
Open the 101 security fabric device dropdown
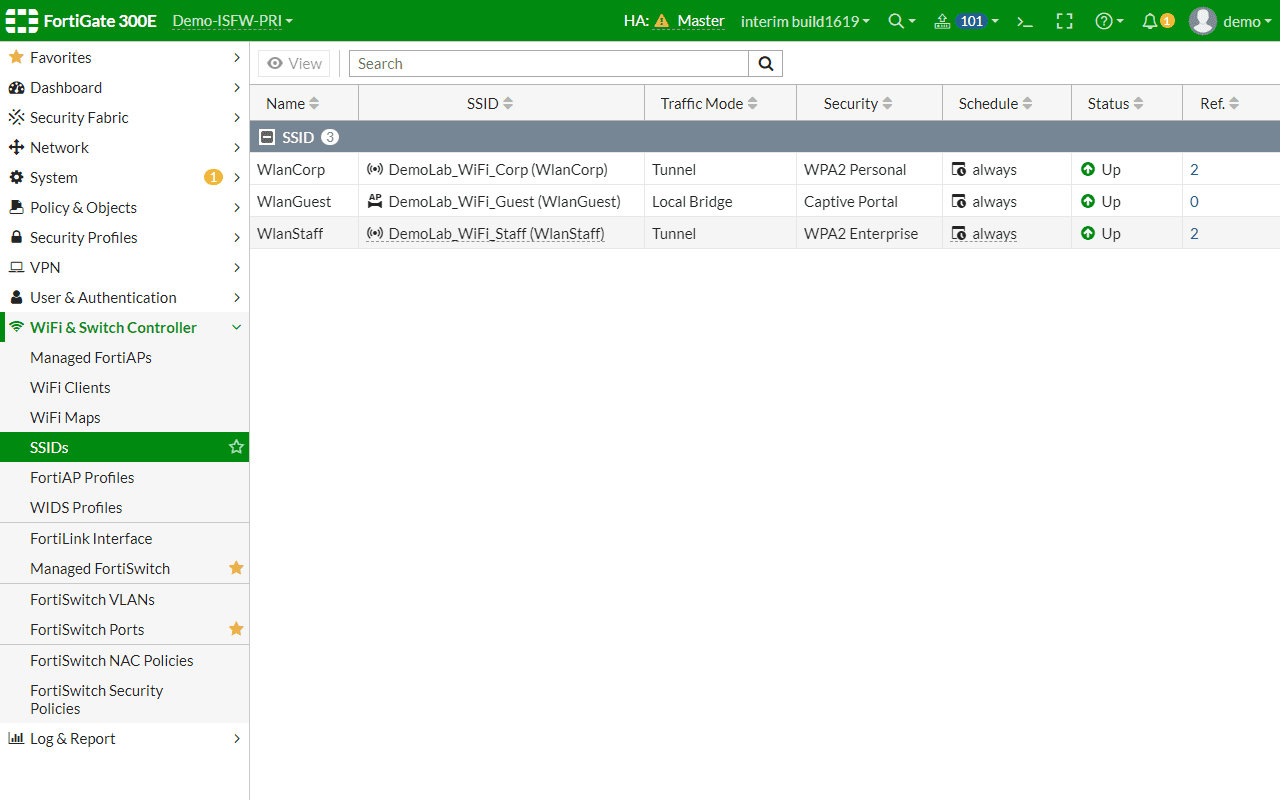[x=966, y=21]
